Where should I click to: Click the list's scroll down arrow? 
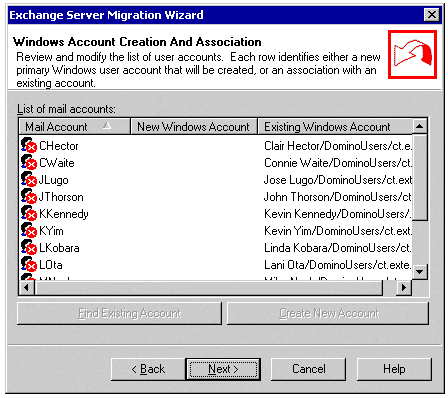420,271
